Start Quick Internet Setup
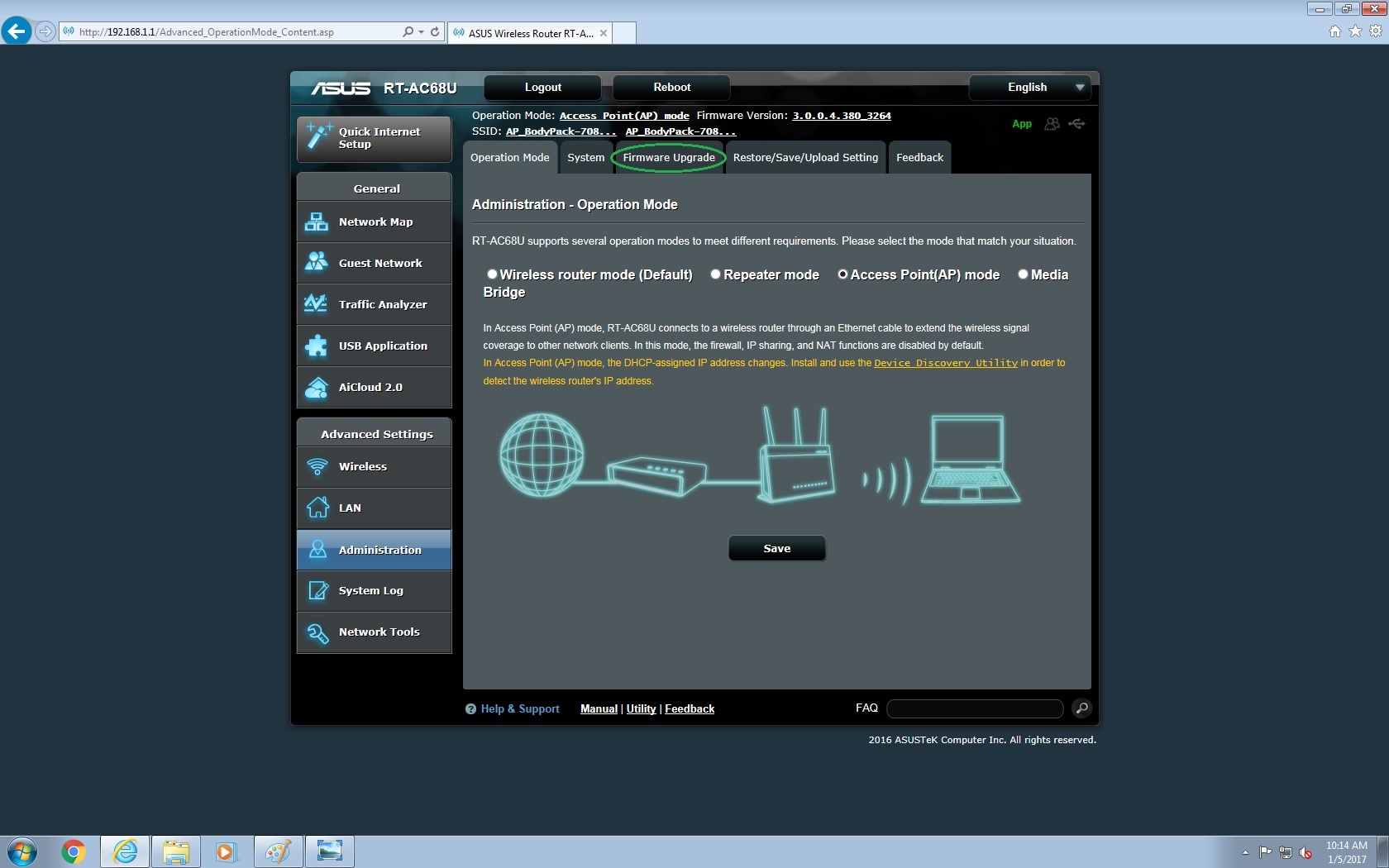Image resolution: width=1389 pixels, height=868 pixels. coord(374,138)
